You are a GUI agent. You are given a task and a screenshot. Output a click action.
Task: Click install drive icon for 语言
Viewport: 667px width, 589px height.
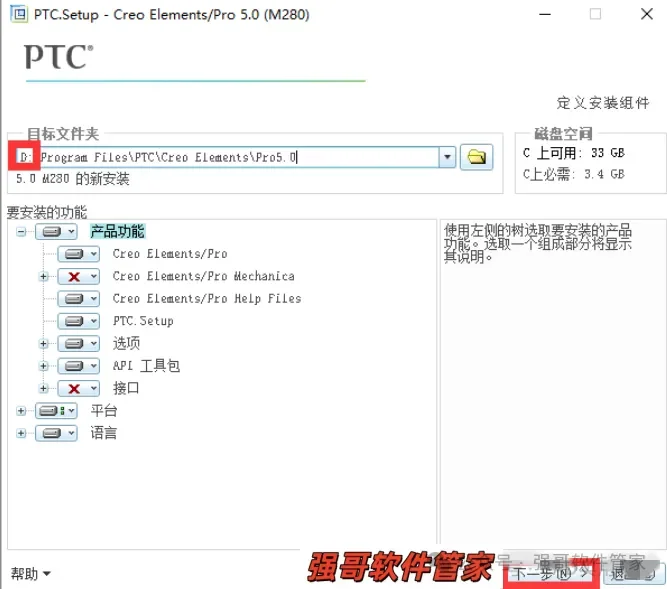click(x=51, y=433)
